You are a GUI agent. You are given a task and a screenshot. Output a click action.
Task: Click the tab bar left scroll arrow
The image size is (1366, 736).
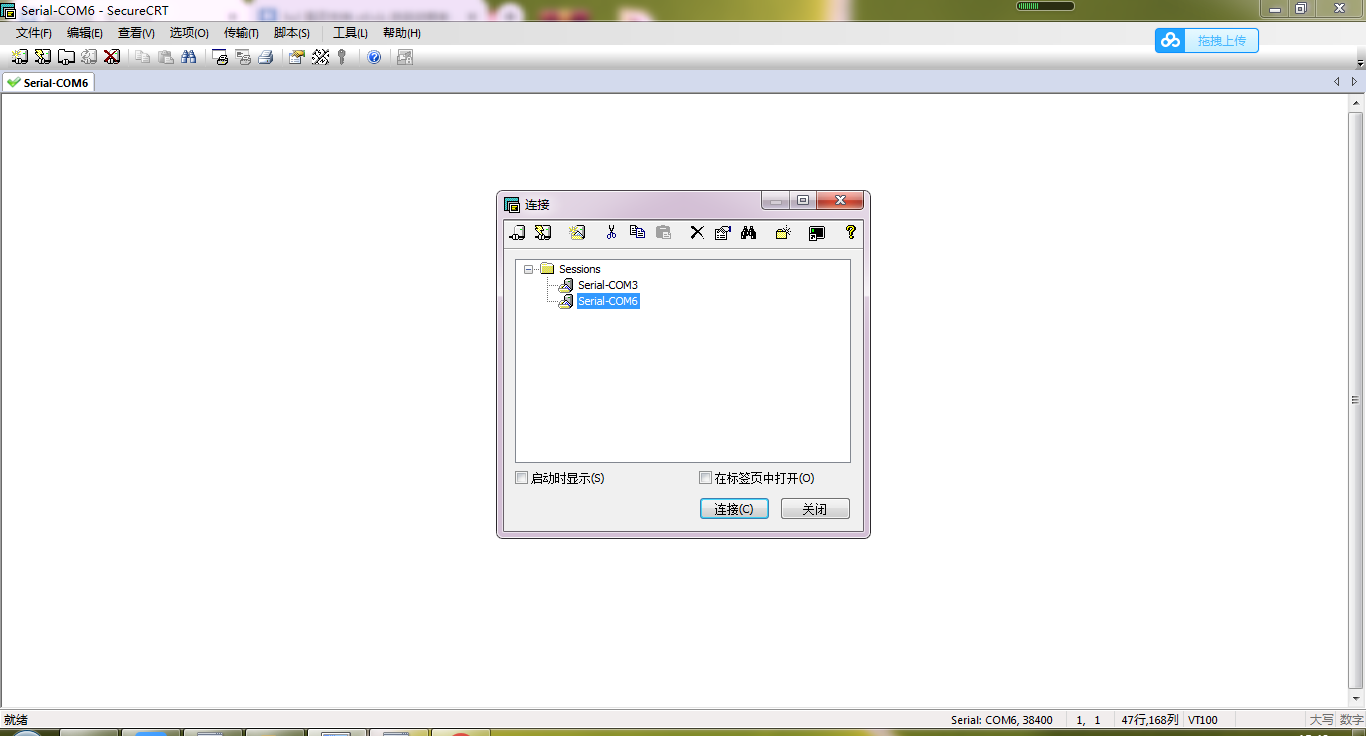click(x=1337, y=82)
